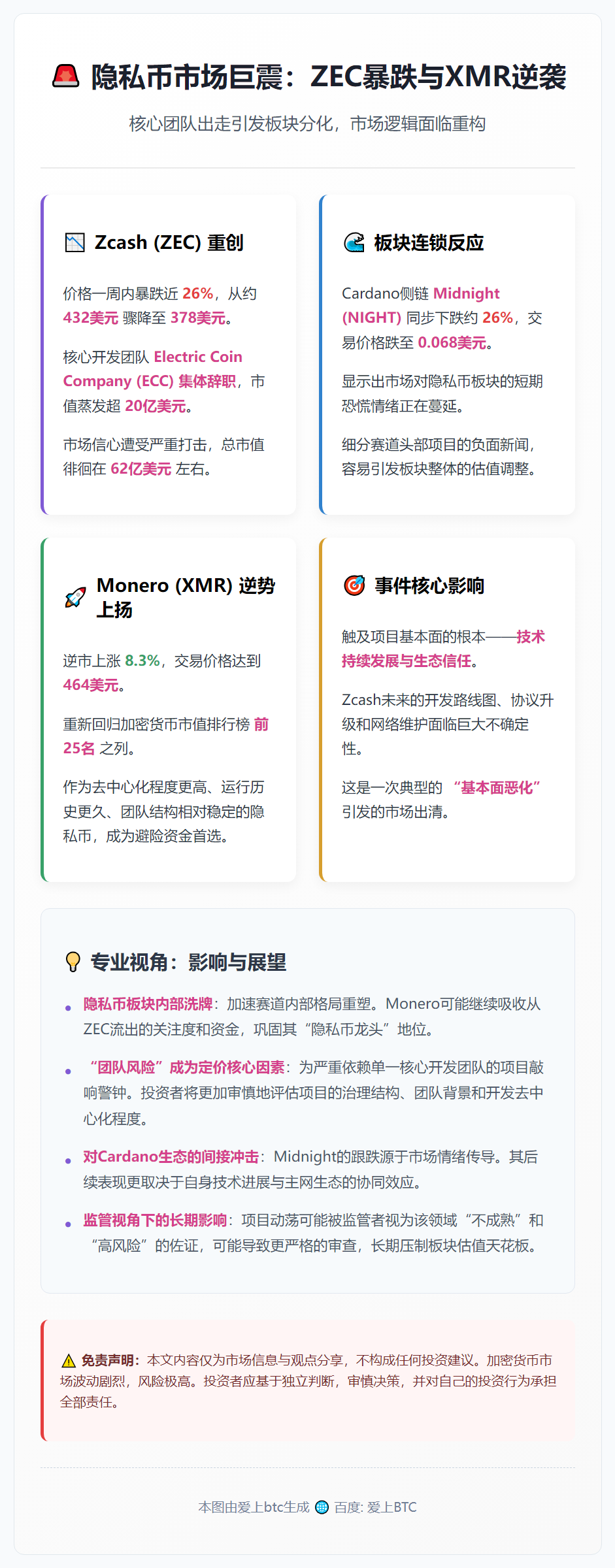Click the highlighted 62亿美元 figure
Image resolution: width=615 pixels, height=1568 pixels.
pyautogui.click(x=141, y=469)
